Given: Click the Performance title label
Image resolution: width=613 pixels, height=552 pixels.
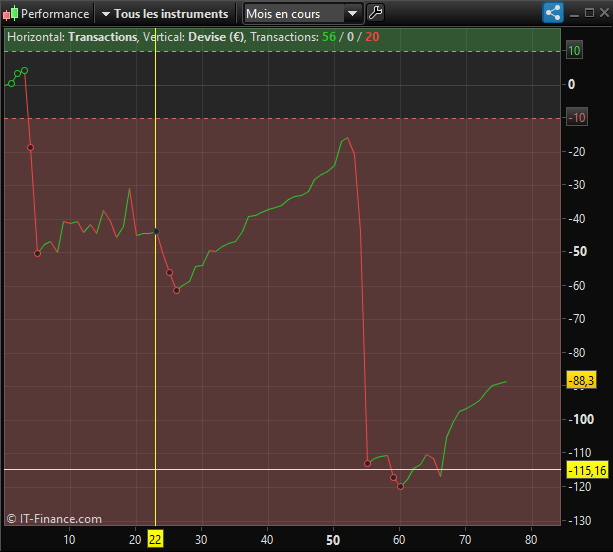Looking at the screenshot, I should (55, 14).
